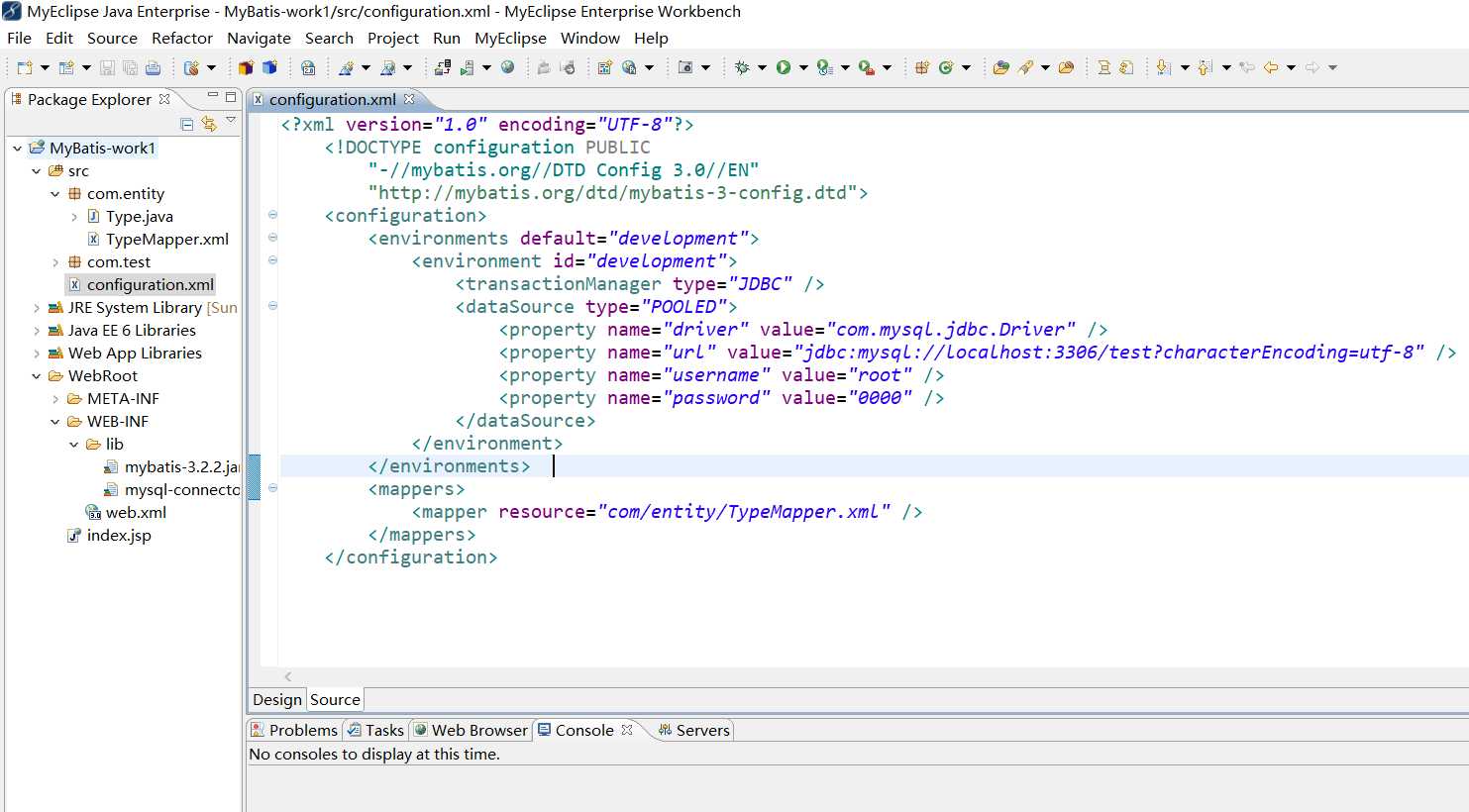
Task: Open the File menu
Action: [19, 38]
